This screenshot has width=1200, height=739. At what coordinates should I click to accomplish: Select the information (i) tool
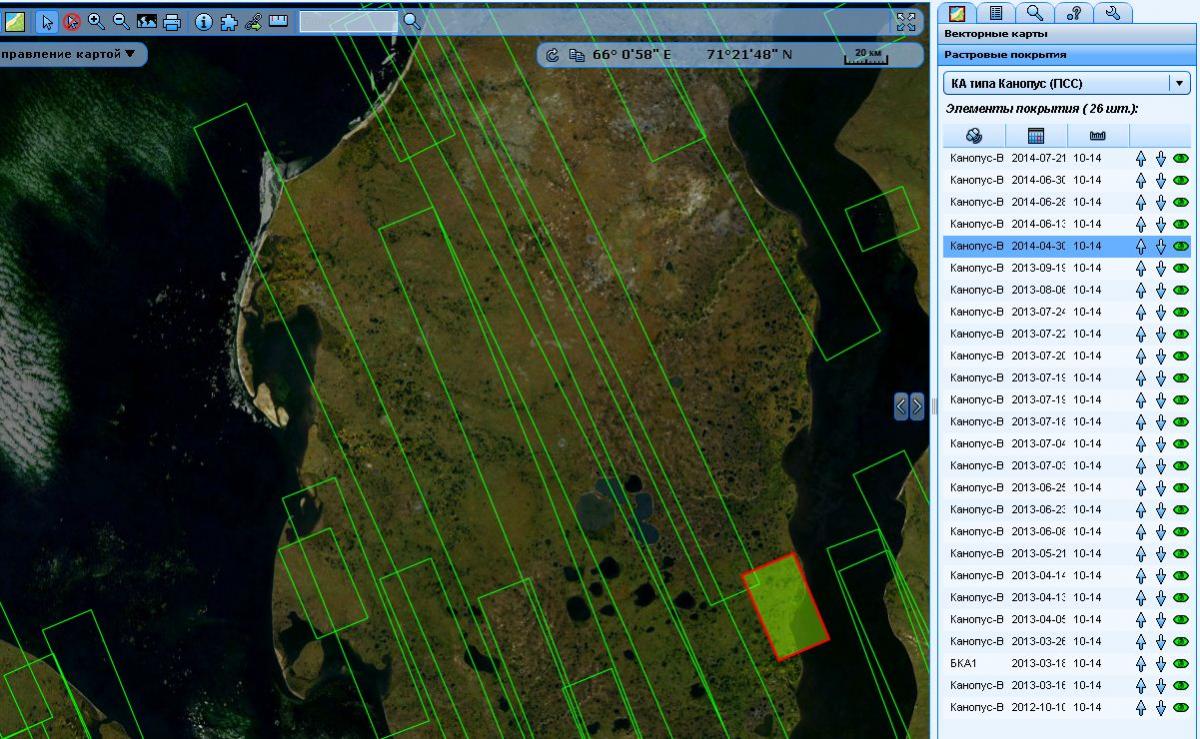pyautogui.click(x=204, y=21)
